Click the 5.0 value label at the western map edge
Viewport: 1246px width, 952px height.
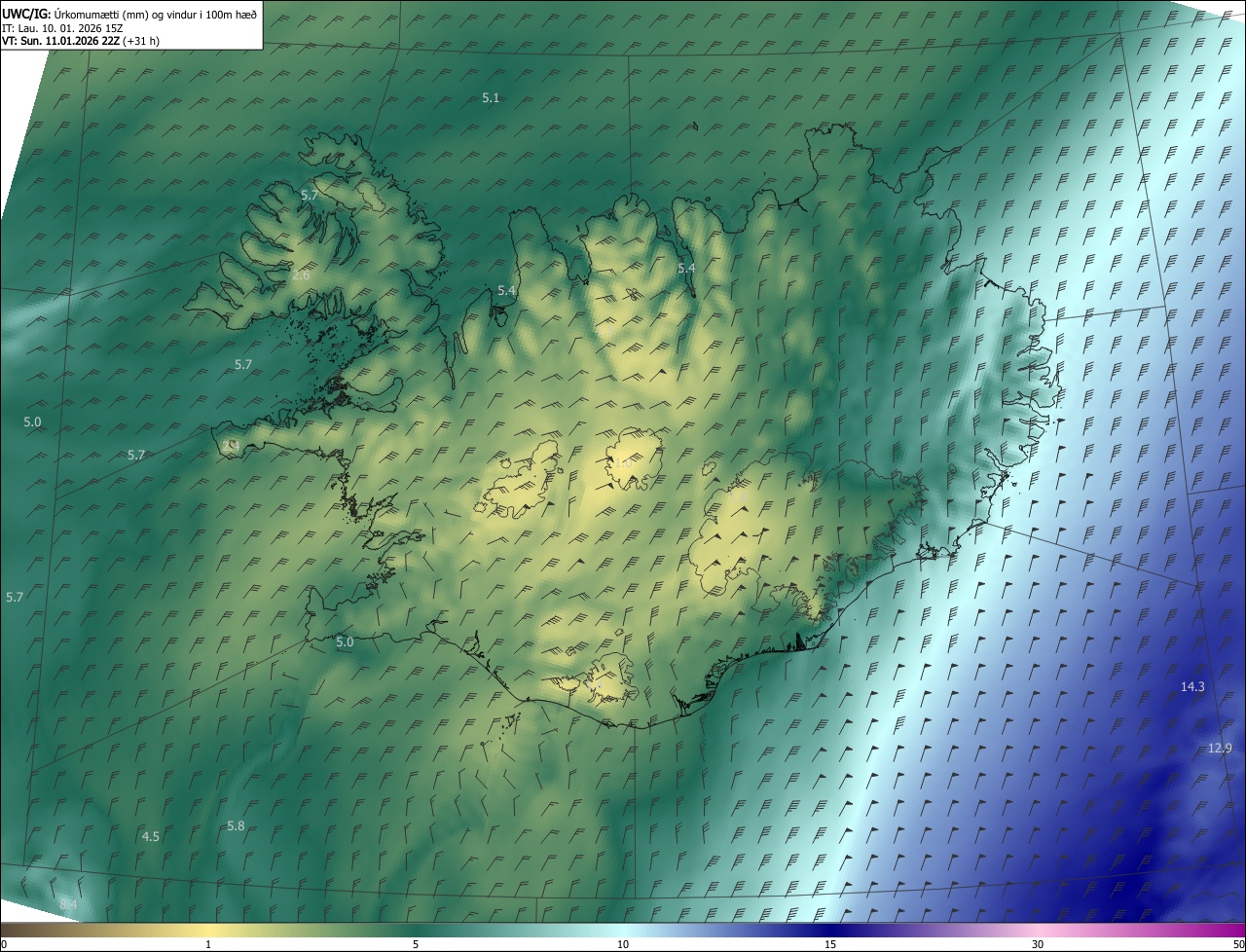pos(32,422)
